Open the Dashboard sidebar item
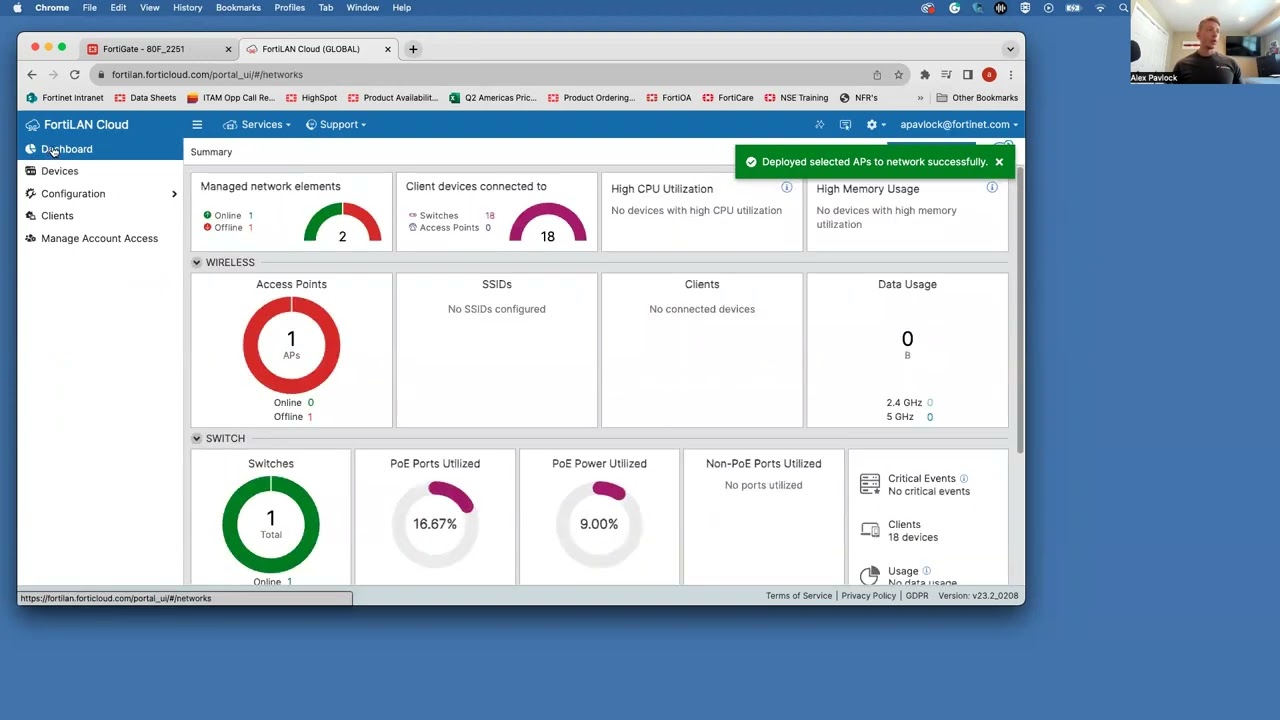1280x720 pixels. click(99, 149)
